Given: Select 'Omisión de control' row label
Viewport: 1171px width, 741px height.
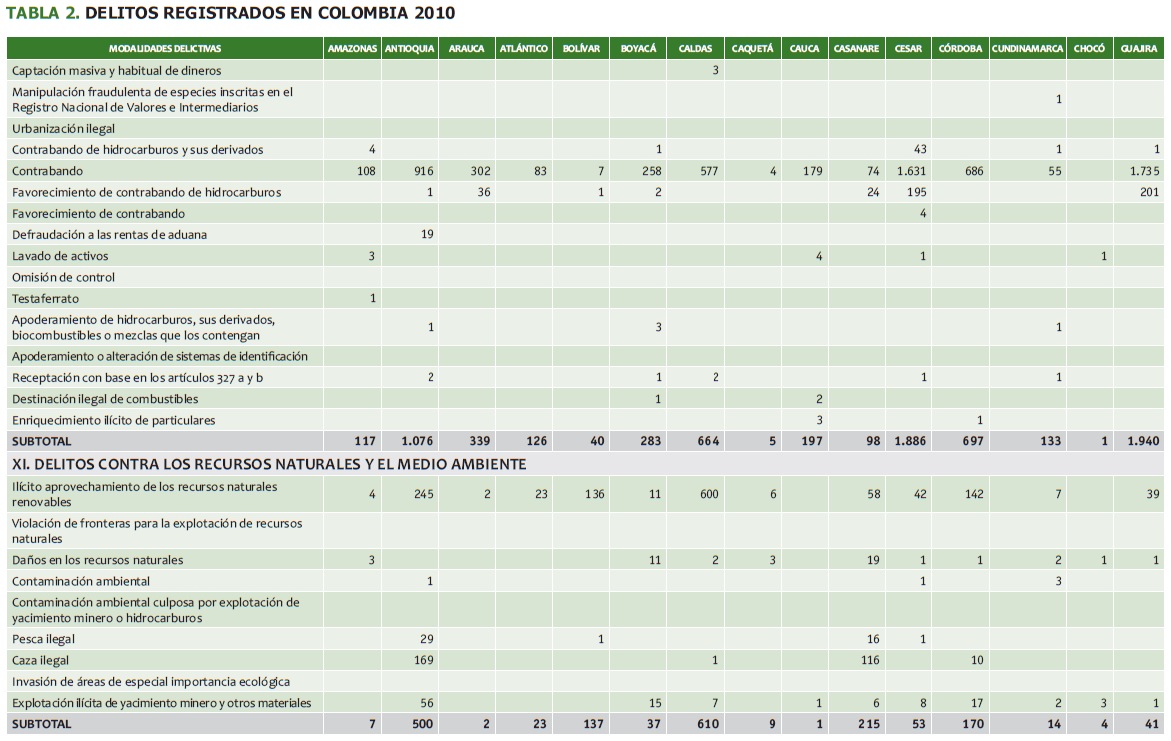Looking at the screenshot, I should 63,277.
